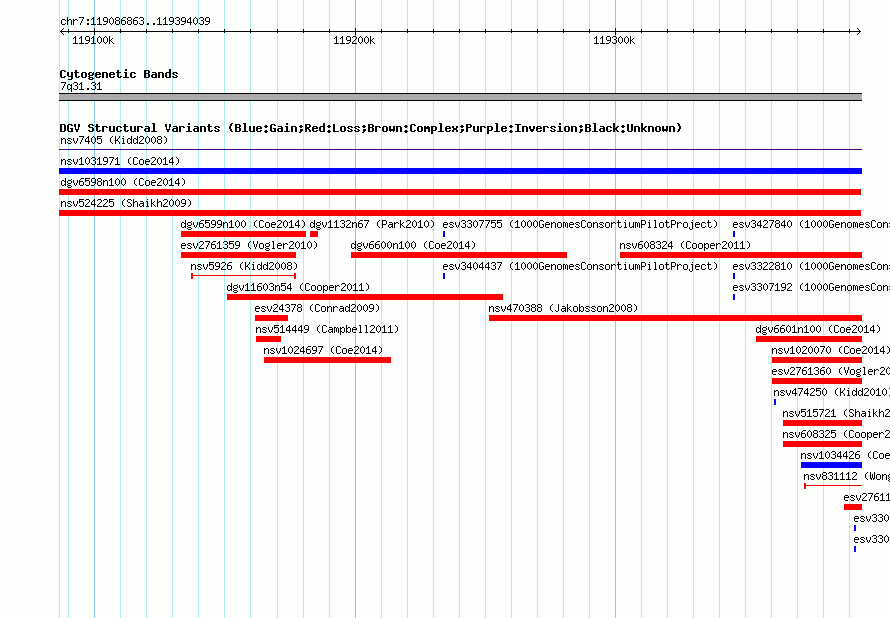Image resolution: width=890 pixels, height=618 pixels.
Task: Click the 119100k ruler label
Action: [93, 40]
